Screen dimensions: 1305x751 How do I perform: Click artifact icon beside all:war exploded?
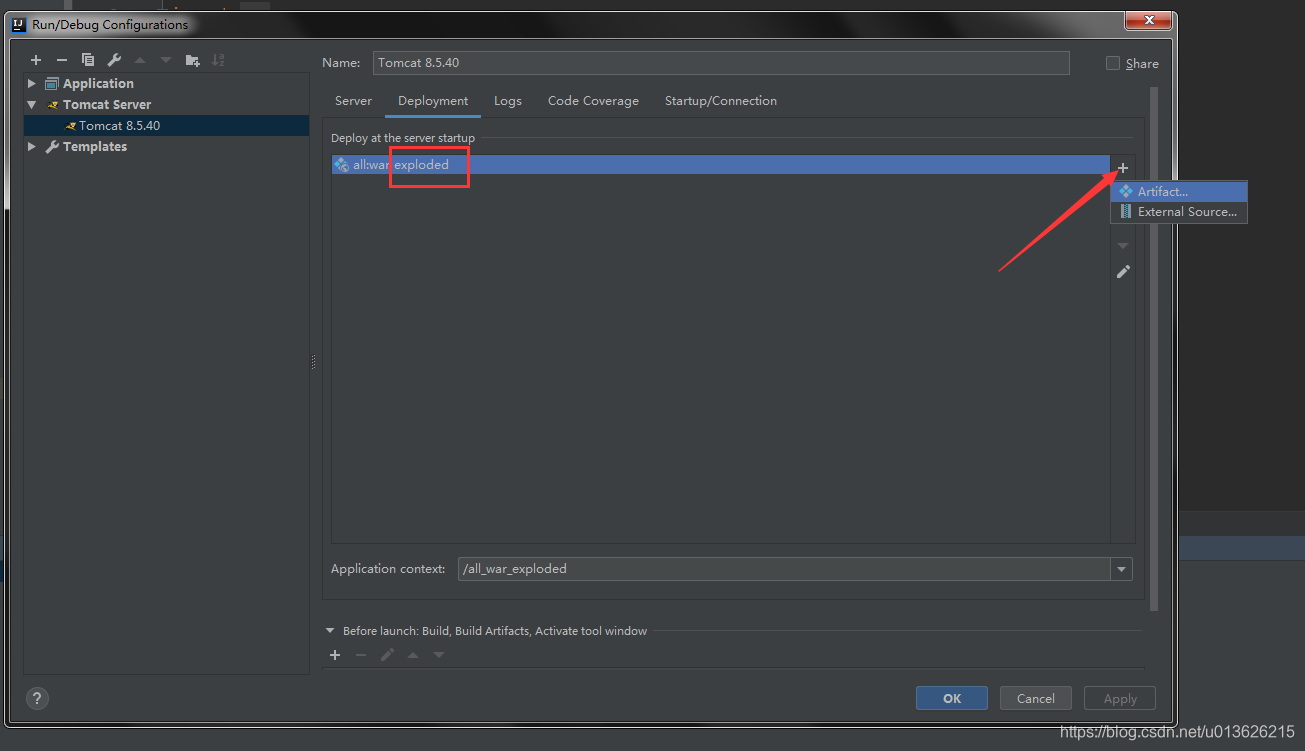[342, 165]
